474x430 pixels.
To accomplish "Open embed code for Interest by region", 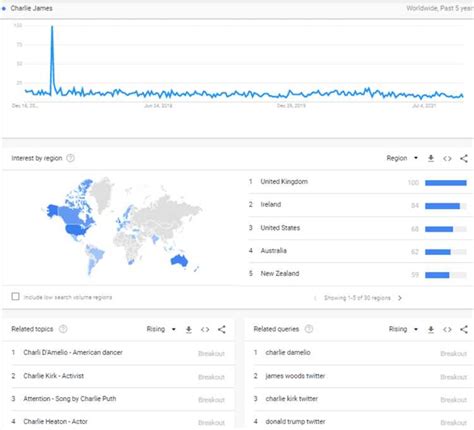I will (x=447, y=159).
